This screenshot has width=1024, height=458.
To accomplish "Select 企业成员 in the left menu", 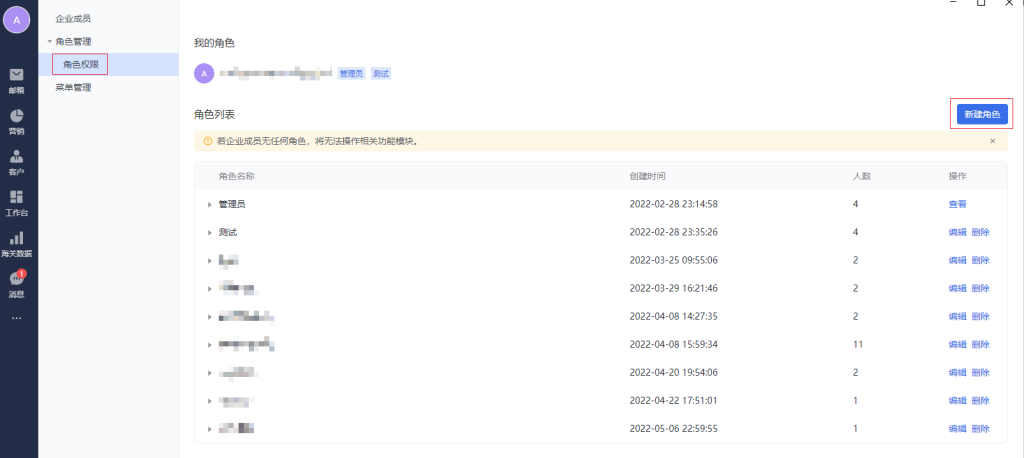I will 78,19.
